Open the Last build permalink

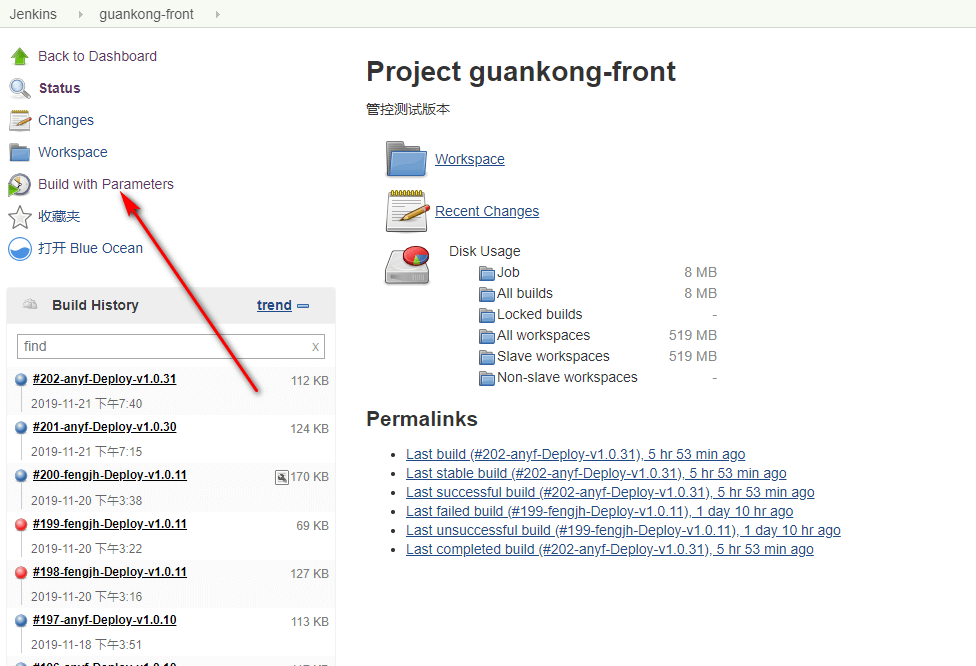click(575, 454)
